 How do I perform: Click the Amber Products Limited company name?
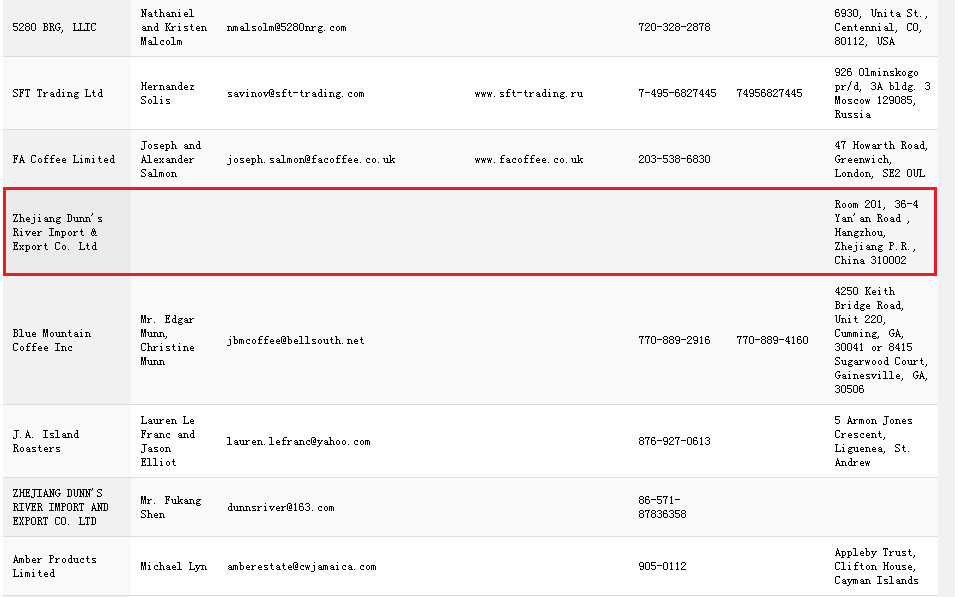click(x=54, y=567)
